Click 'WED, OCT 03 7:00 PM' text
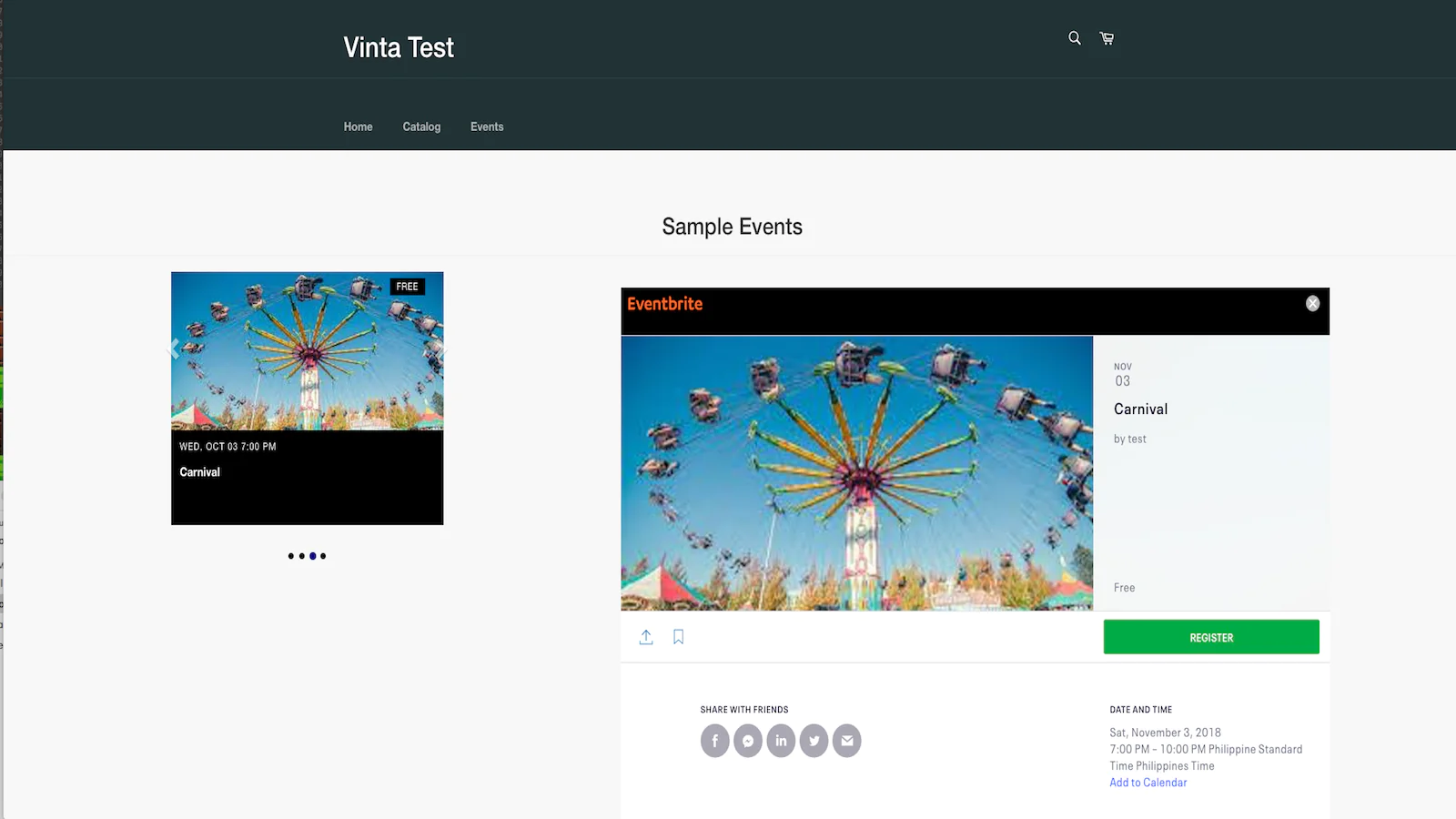 (227, 447)
